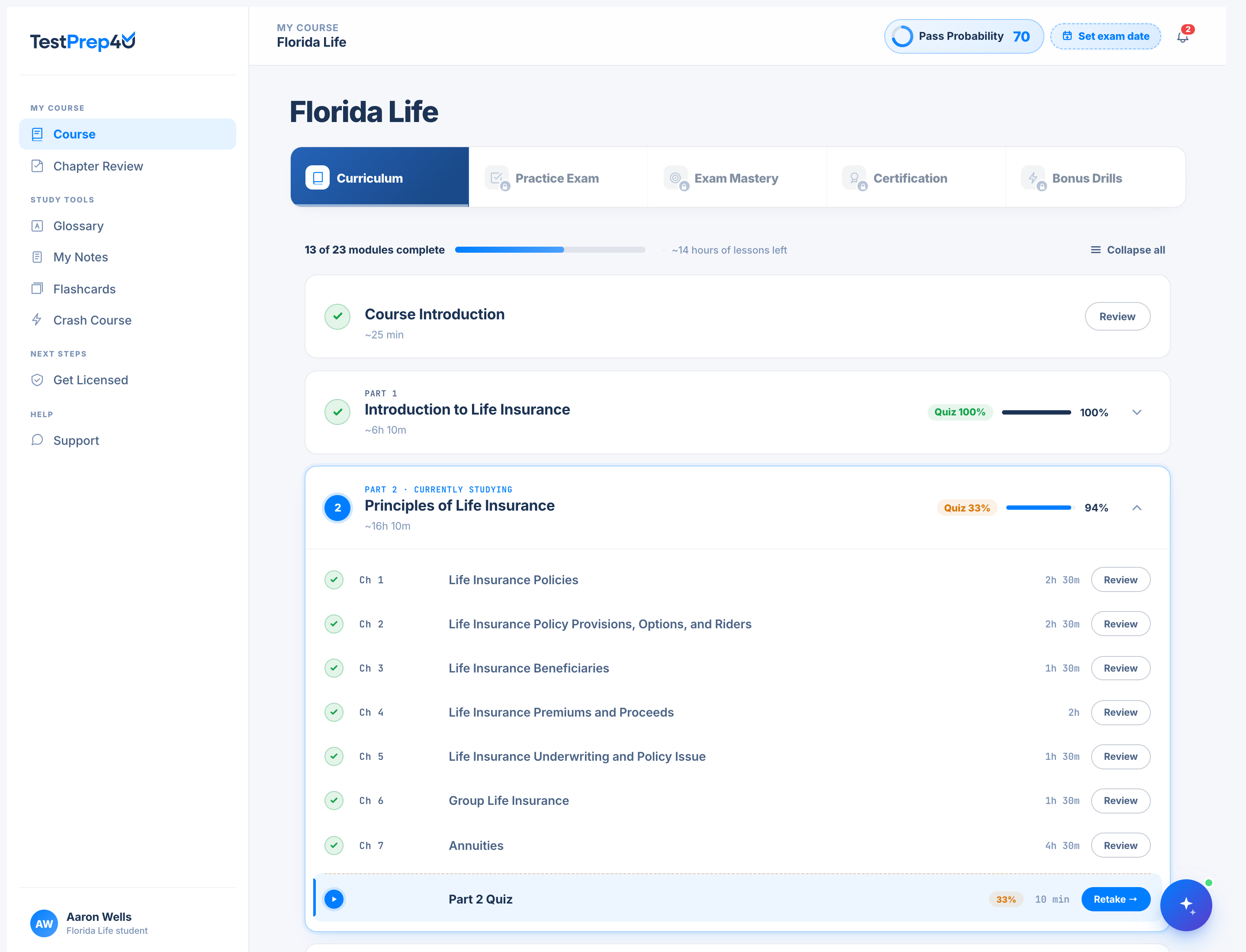Click Ch 2 completed checkmark
The height and width of the screenshot is (952, 1246).
pos(334,624)
